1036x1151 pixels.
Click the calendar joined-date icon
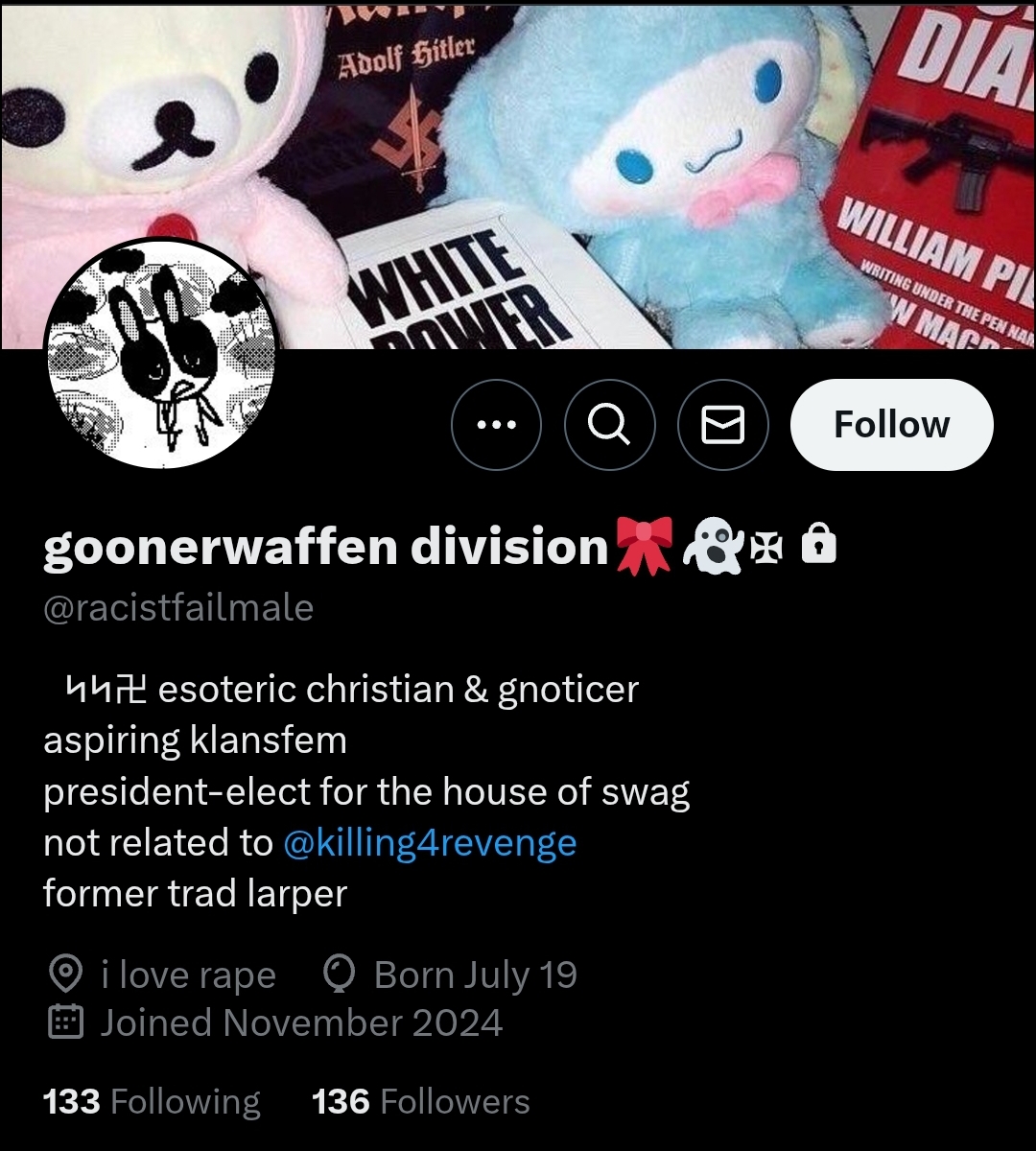(x=65, y=1022)
